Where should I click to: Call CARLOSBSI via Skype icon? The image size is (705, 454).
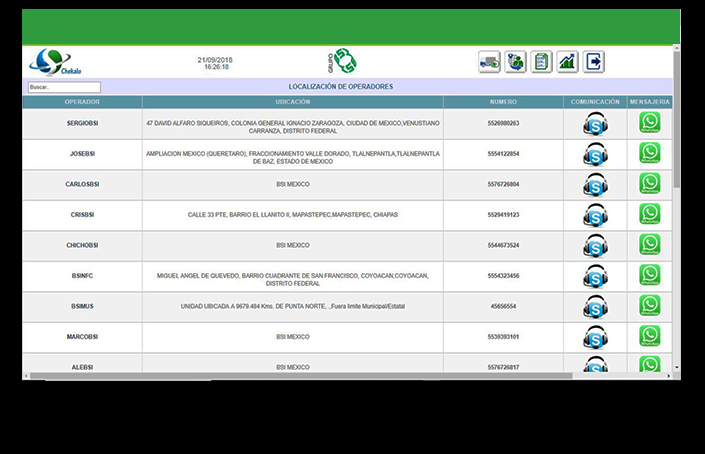[595, 185]
